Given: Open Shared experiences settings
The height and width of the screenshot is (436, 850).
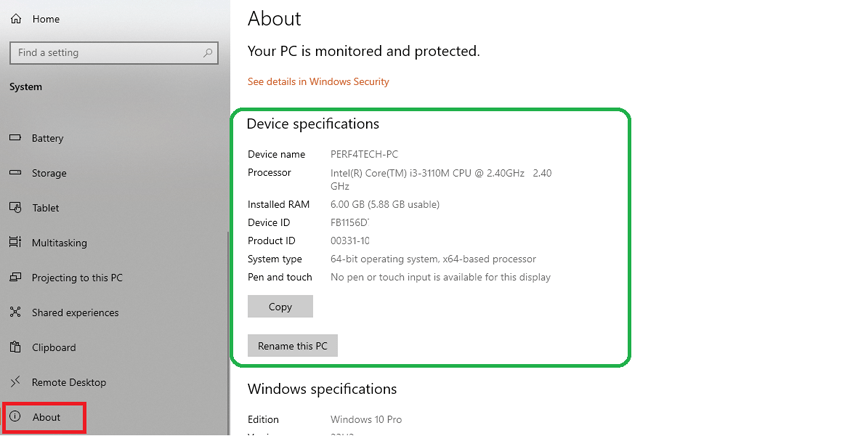Looking at the screenshot, I should coord(75,313).
